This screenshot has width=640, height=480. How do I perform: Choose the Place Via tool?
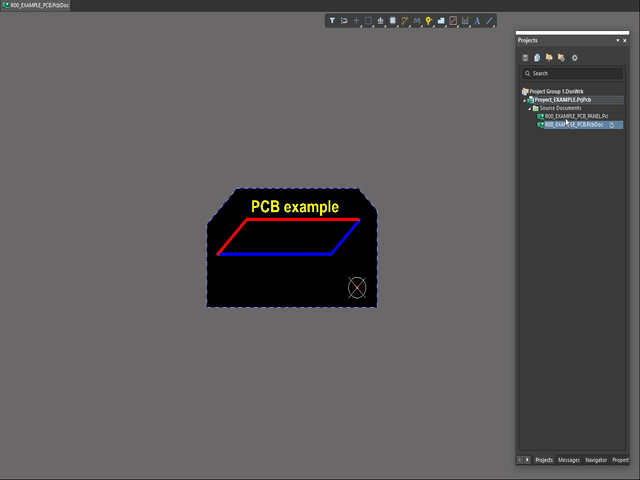(x=429, y=21)
